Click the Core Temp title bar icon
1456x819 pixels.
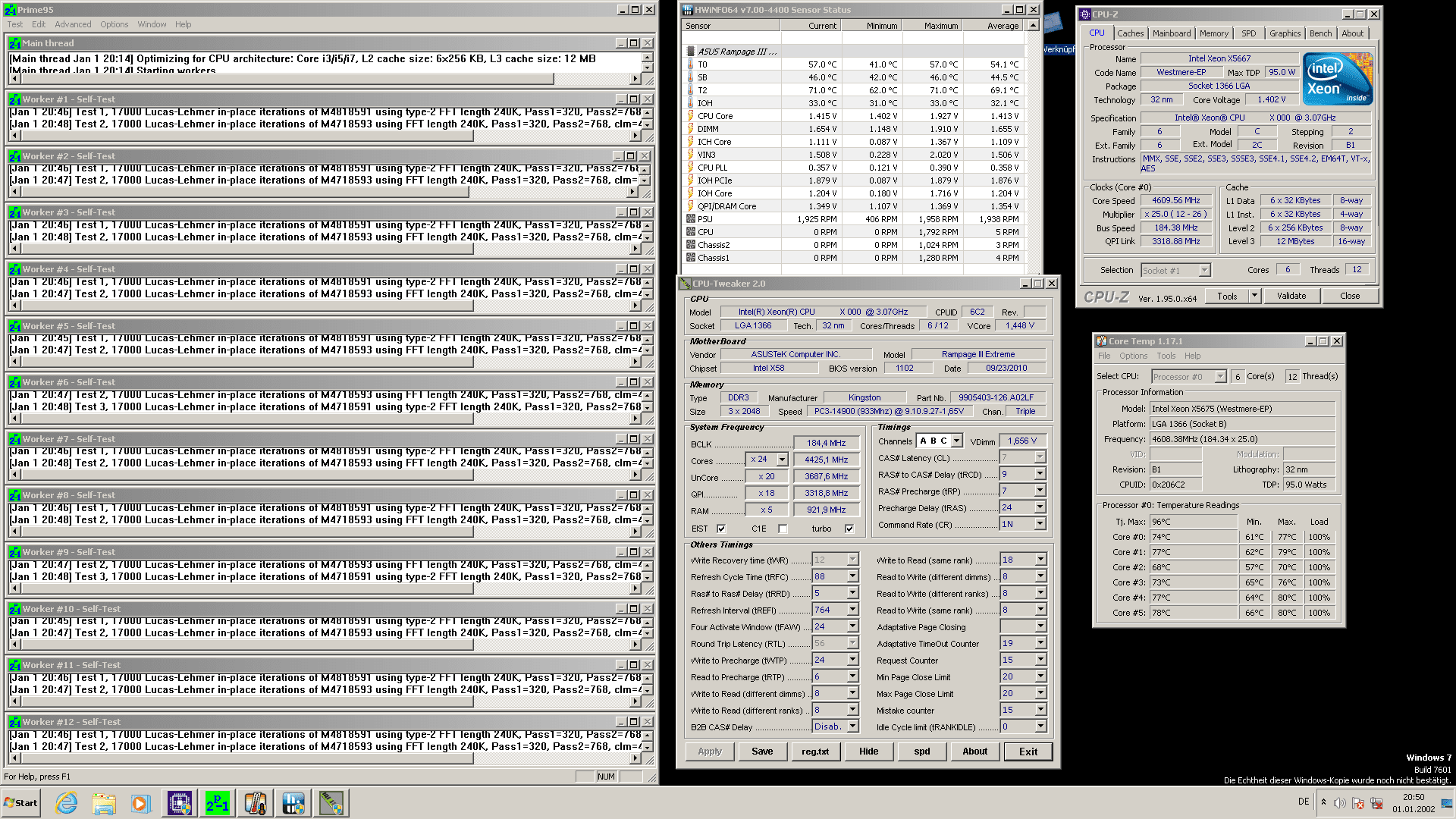click(1102, 341)
